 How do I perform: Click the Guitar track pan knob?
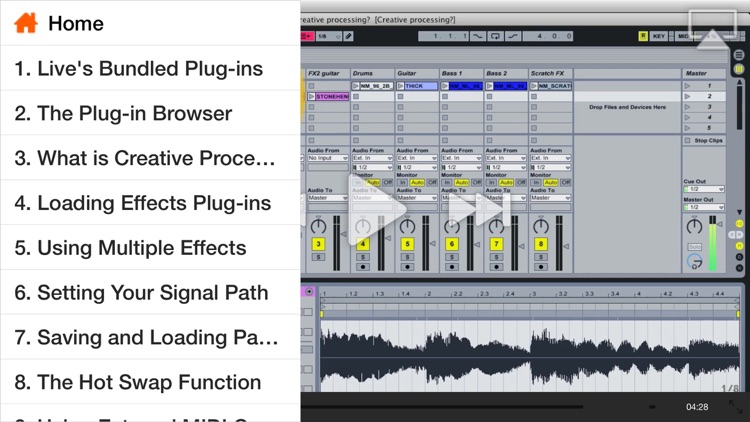[407, 226]
